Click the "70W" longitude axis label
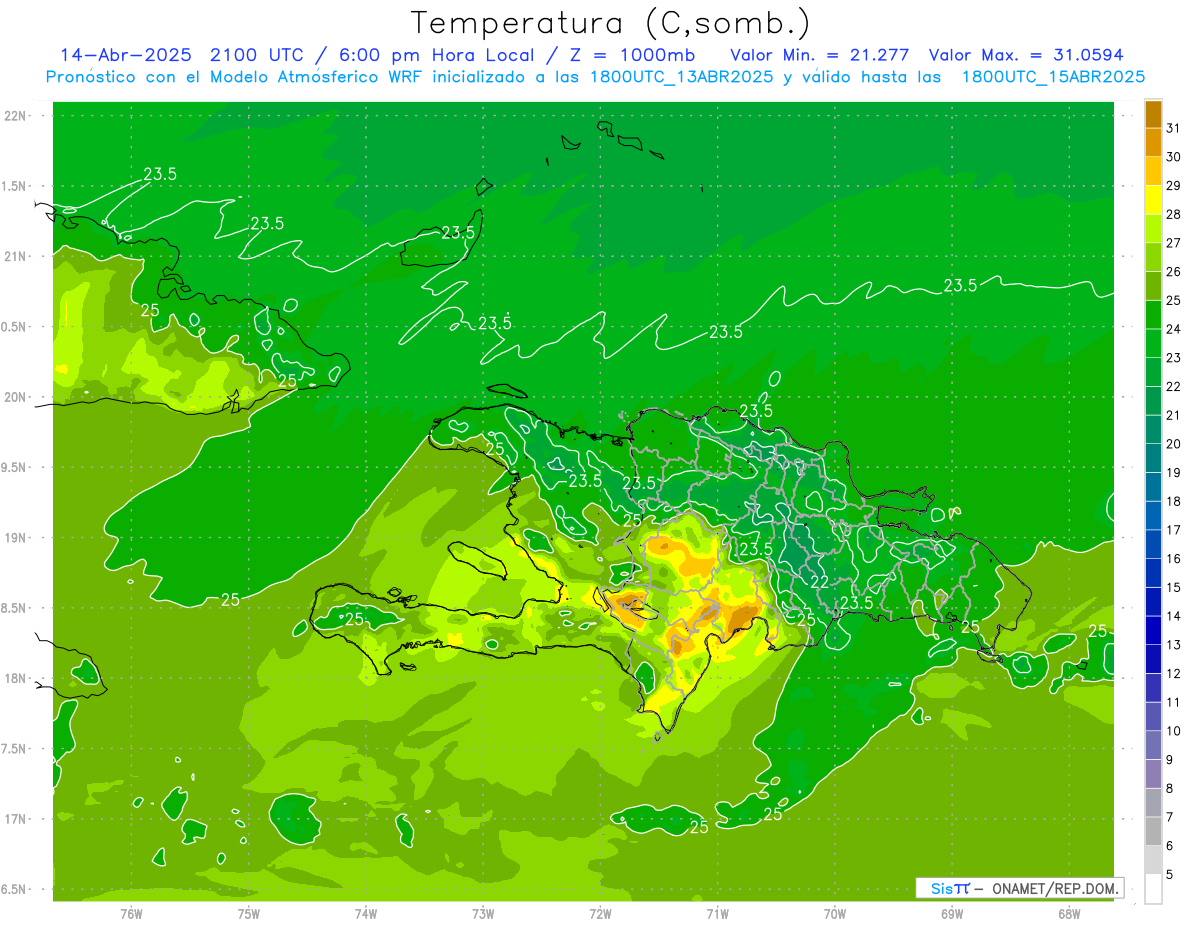Viewport: 1200px width, 927px height. point(835,914)
